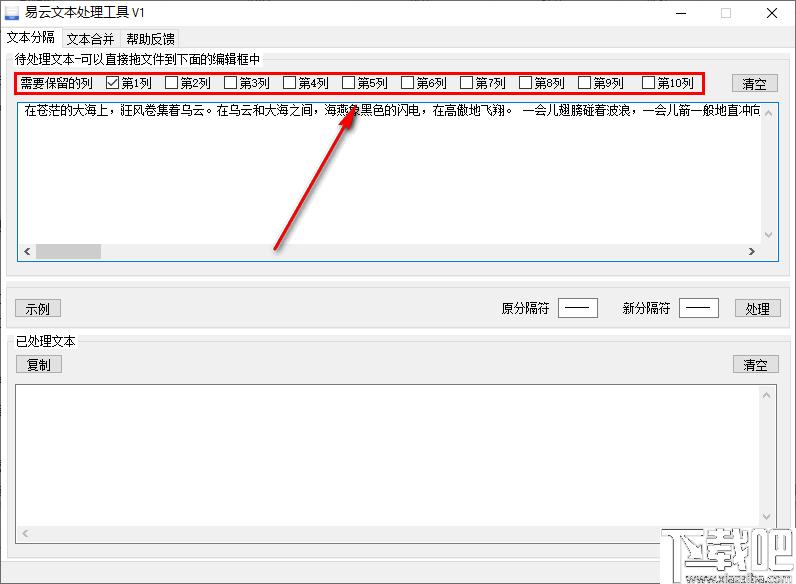
Task: Close the 易云文本处理工具 window
Action: 772,13
